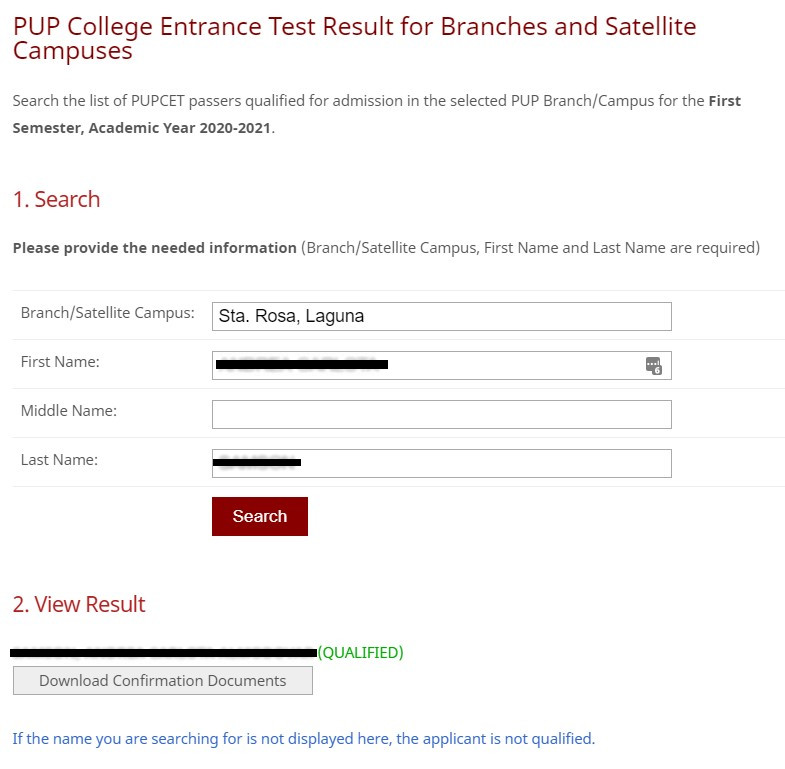Screen dimensions: 785x769
Task: Click the bold "Please provide the needed information" text
Action: 155,247
